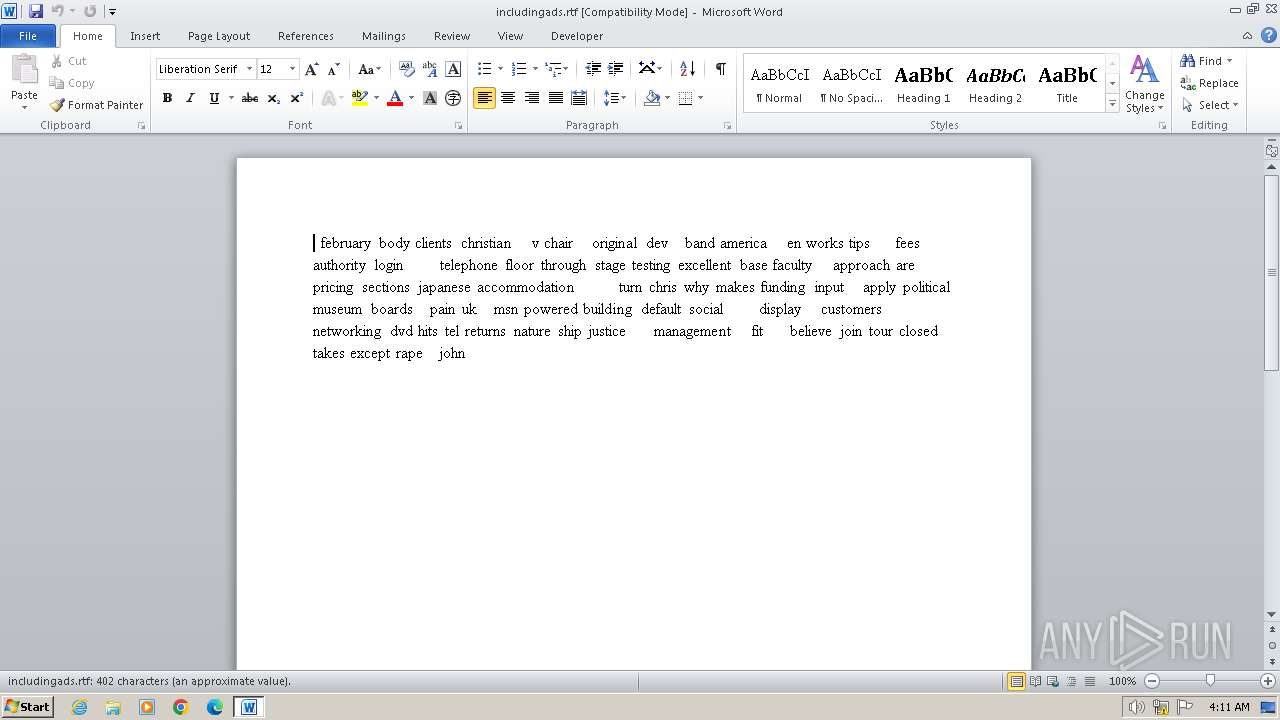Apply red font color

pos(395,98)
